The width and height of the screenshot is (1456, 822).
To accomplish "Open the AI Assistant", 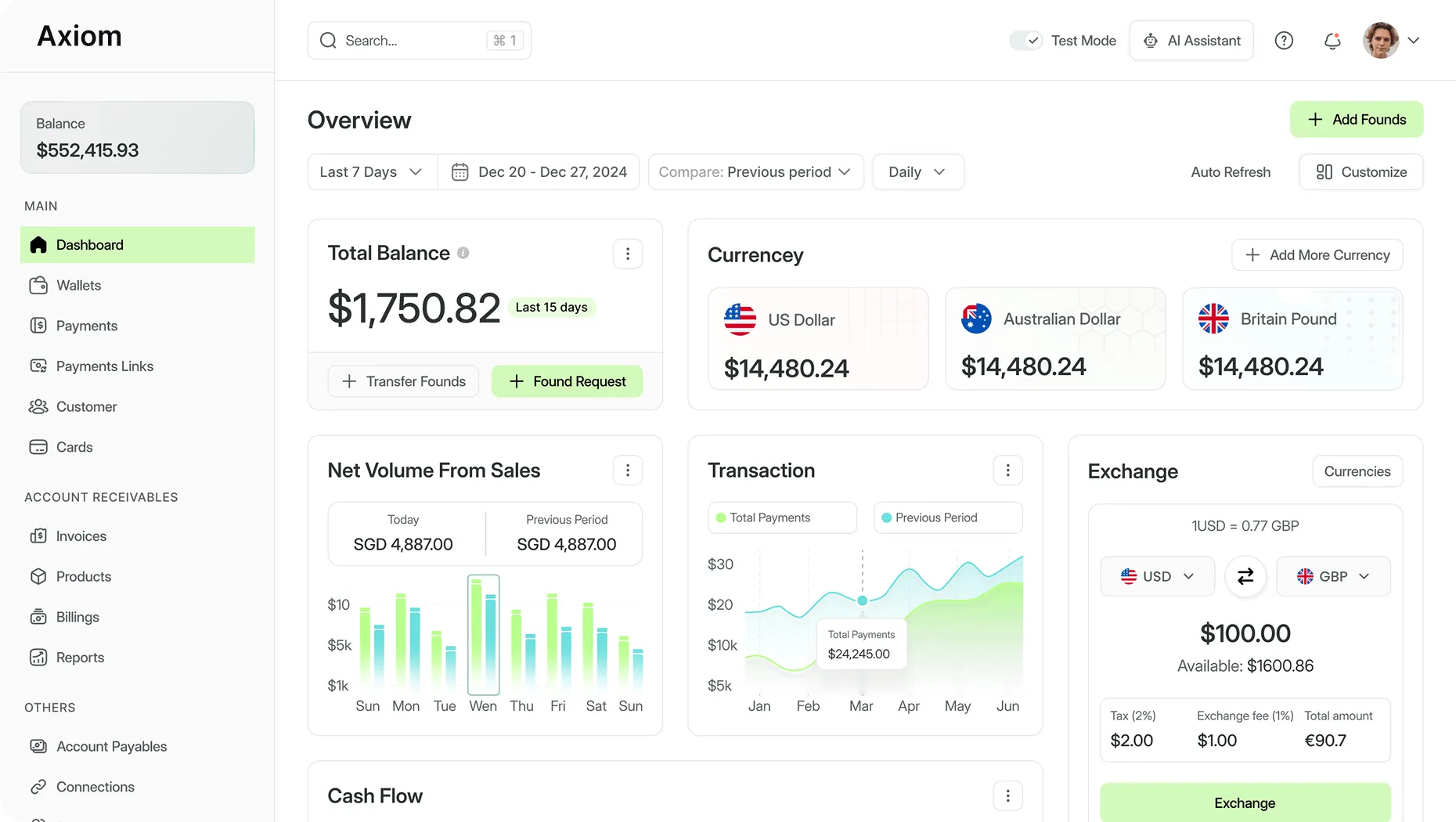I will coord(1191,40).
